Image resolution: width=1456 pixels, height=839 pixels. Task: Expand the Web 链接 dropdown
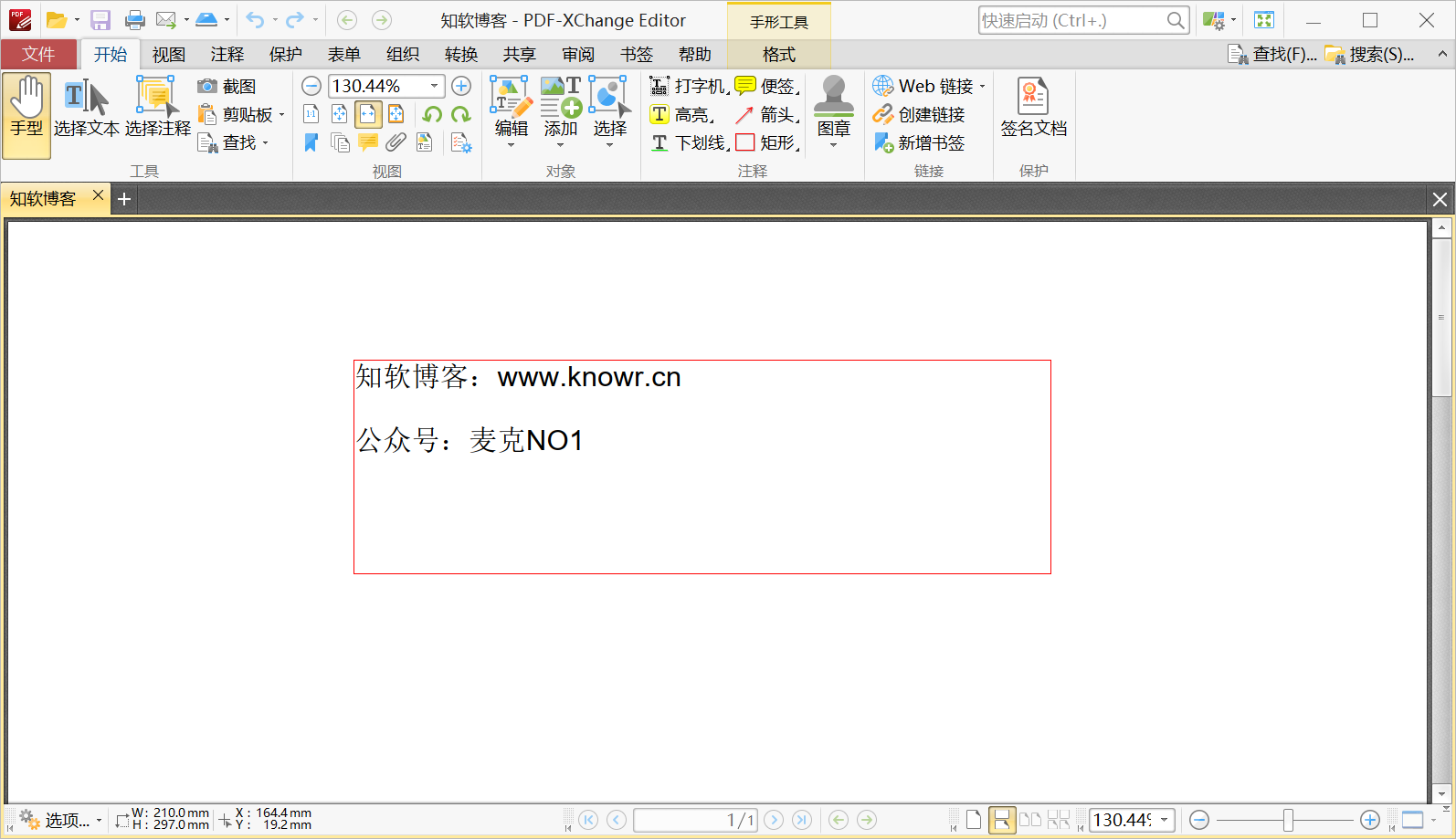click(983, 87)
